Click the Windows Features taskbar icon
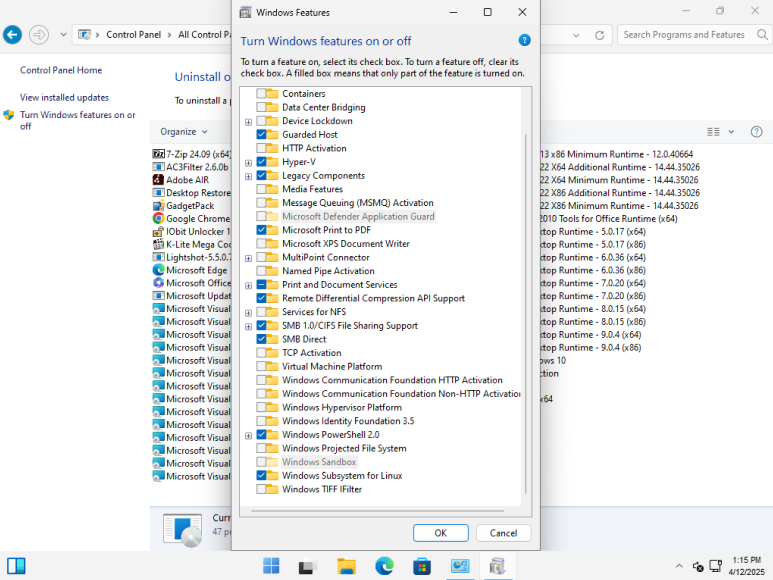Viewport: 773px width, 580px height. [497, 566]
